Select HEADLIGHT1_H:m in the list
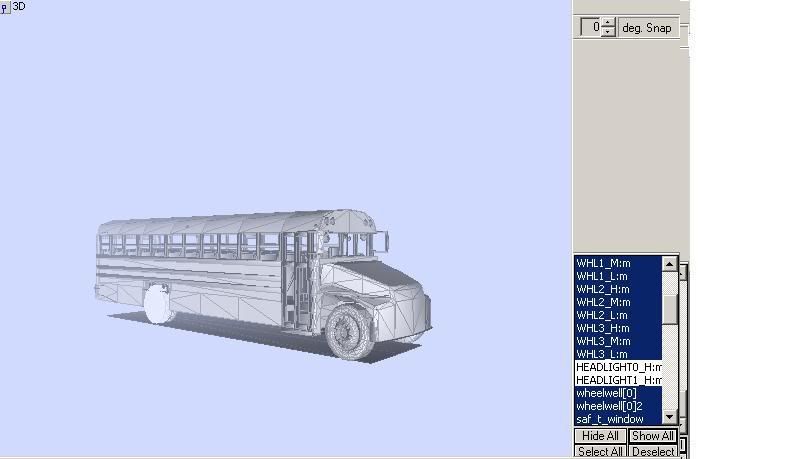Viewport: 800px width, 459px height. [x=617, y=380]
